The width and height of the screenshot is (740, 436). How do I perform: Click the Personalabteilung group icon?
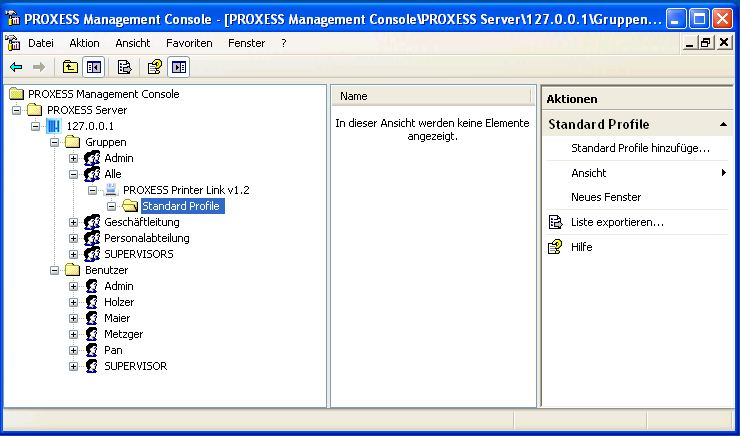pos(92,238)
